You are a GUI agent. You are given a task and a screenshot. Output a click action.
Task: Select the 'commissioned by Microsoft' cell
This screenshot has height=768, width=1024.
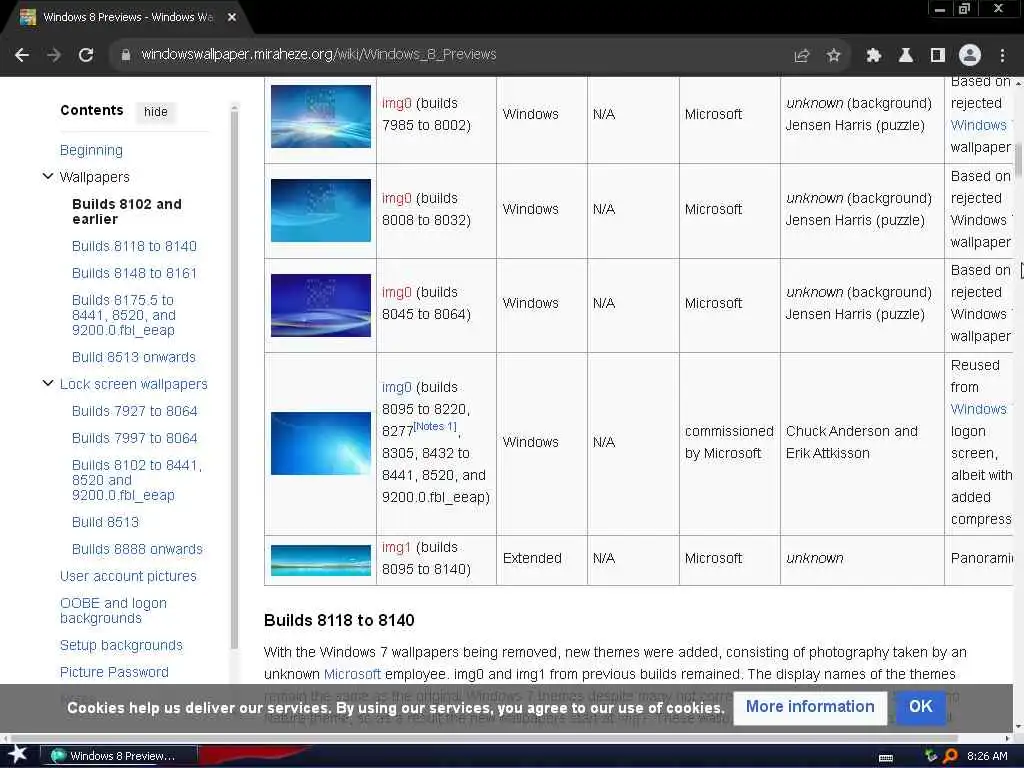click(729, 442)
